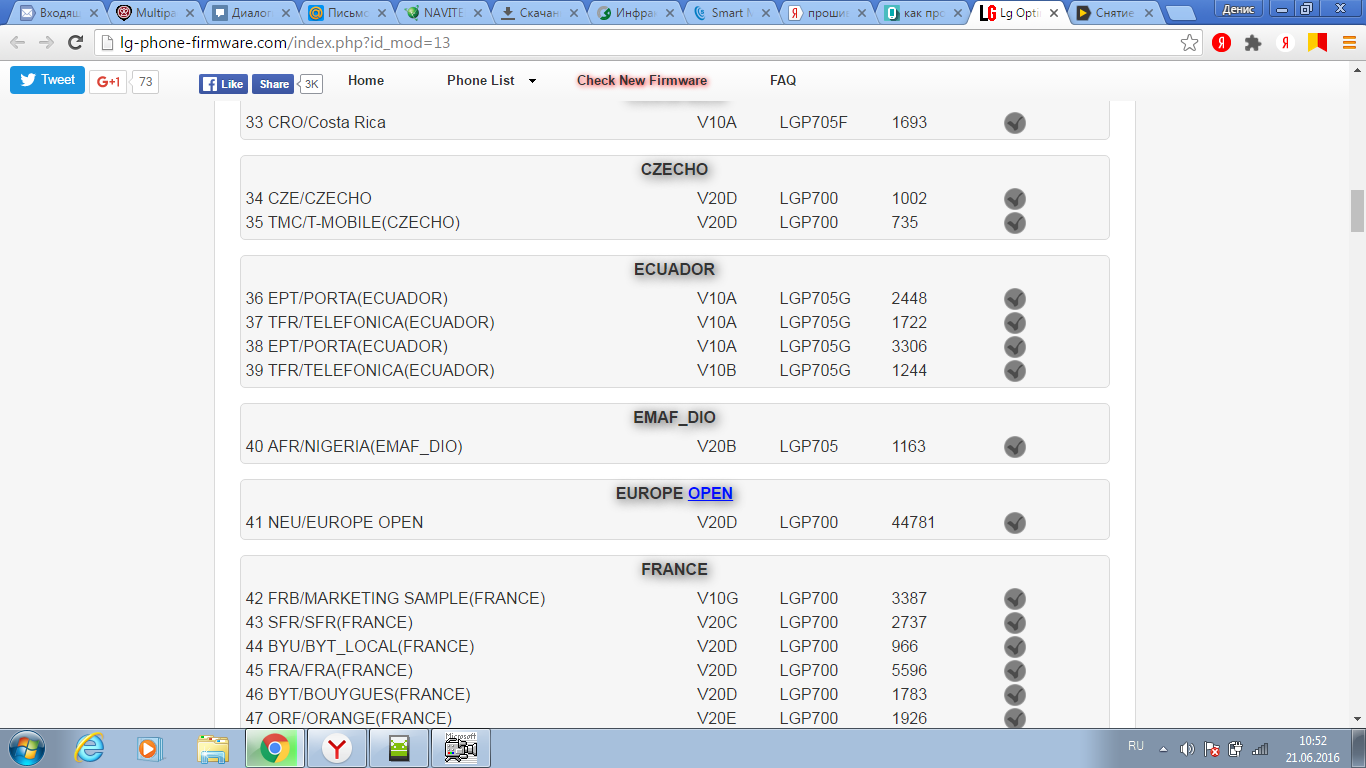The image size is (1366, 768).
Task: Click the checkmark for 42 FRB/MARKETING SAMPLE(FRANCE)
Action: [x=1015, y=599]
